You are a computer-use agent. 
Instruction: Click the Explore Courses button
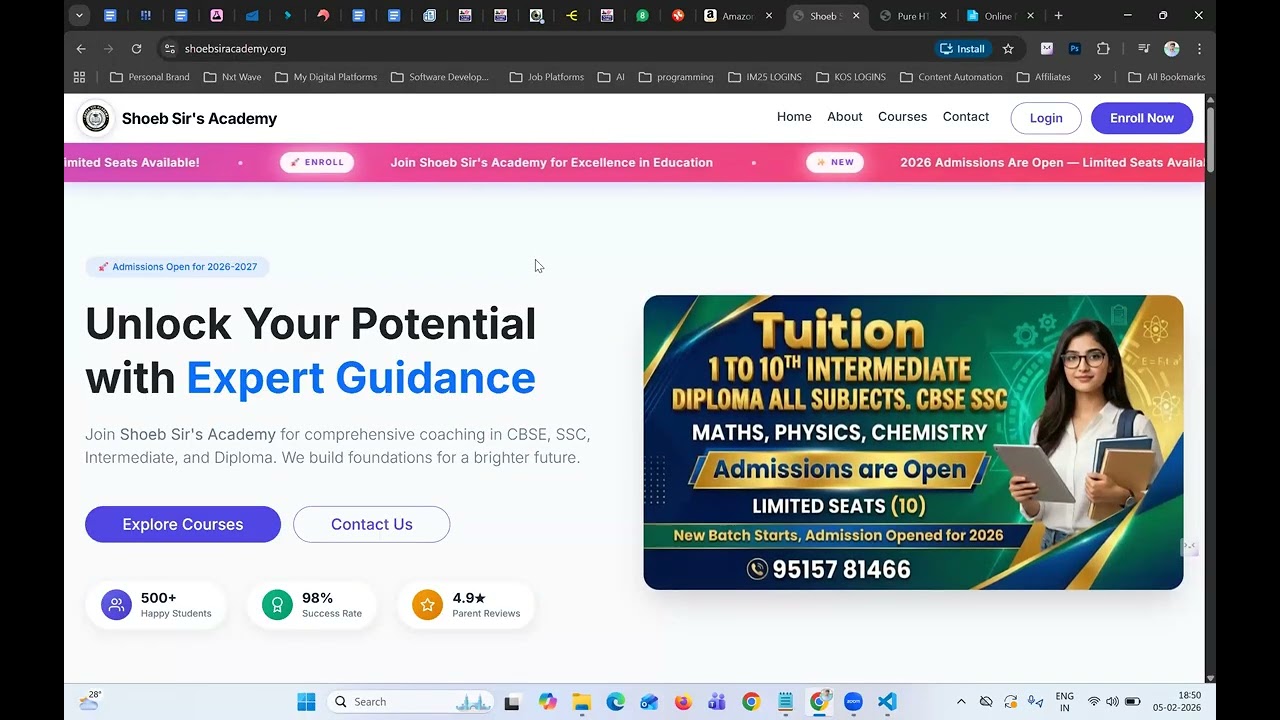point(183,524)
